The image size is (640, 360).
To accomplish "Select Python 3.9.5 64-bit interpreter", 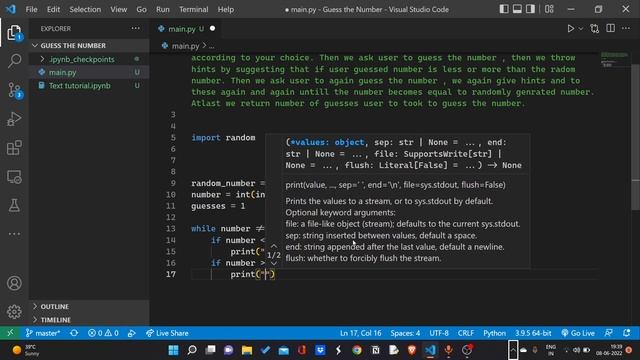I will 533,333.
